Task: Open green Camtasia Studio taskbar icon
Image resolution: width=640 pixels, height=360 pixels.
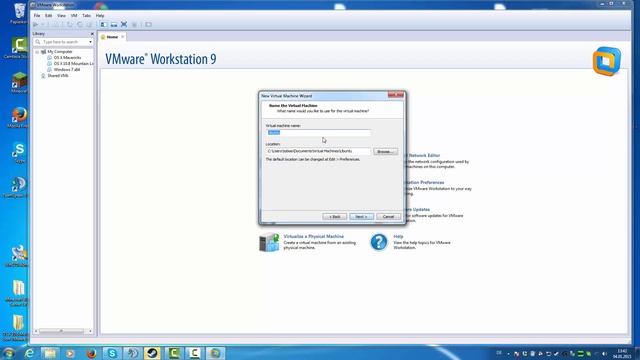Action: click(x=174, y=353)
